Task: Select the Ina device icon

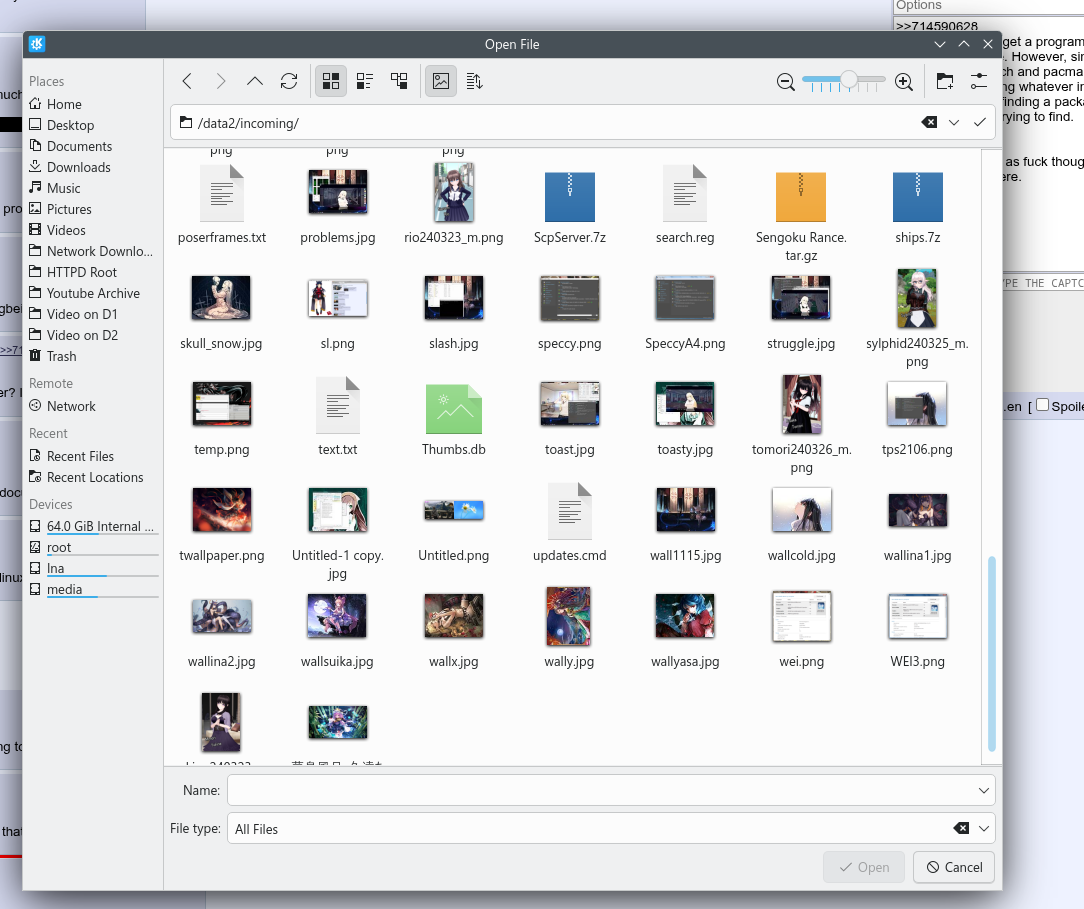Action: pyautogui.click(x=35, y=568)
